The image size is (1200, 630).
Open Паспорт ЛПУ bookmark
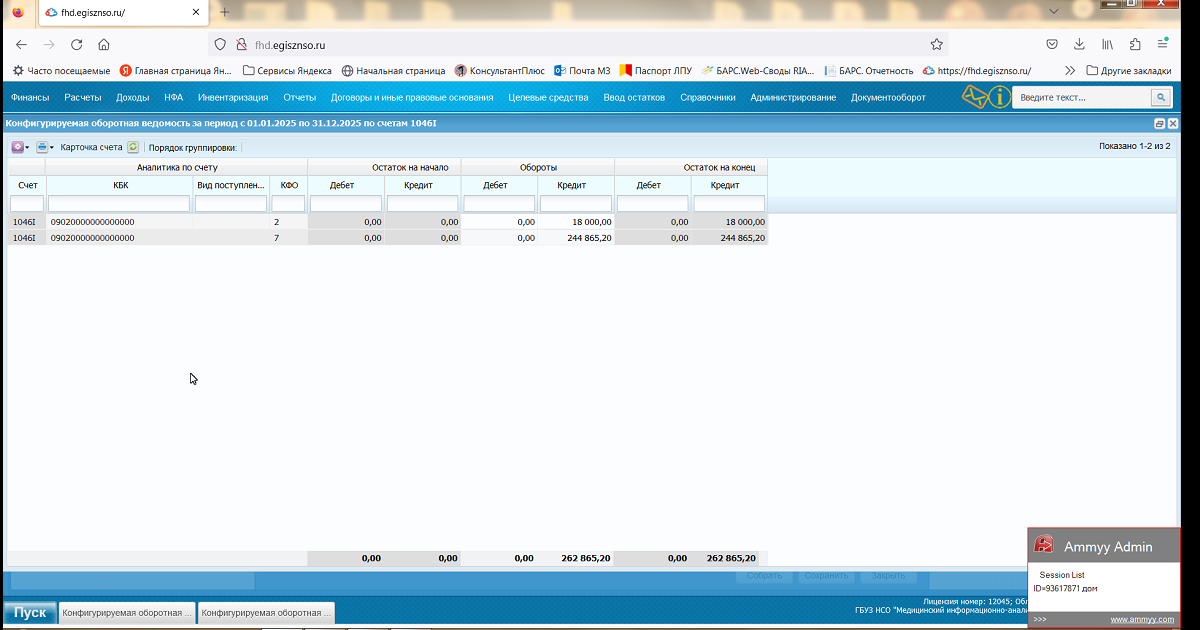tap(656, 71)
